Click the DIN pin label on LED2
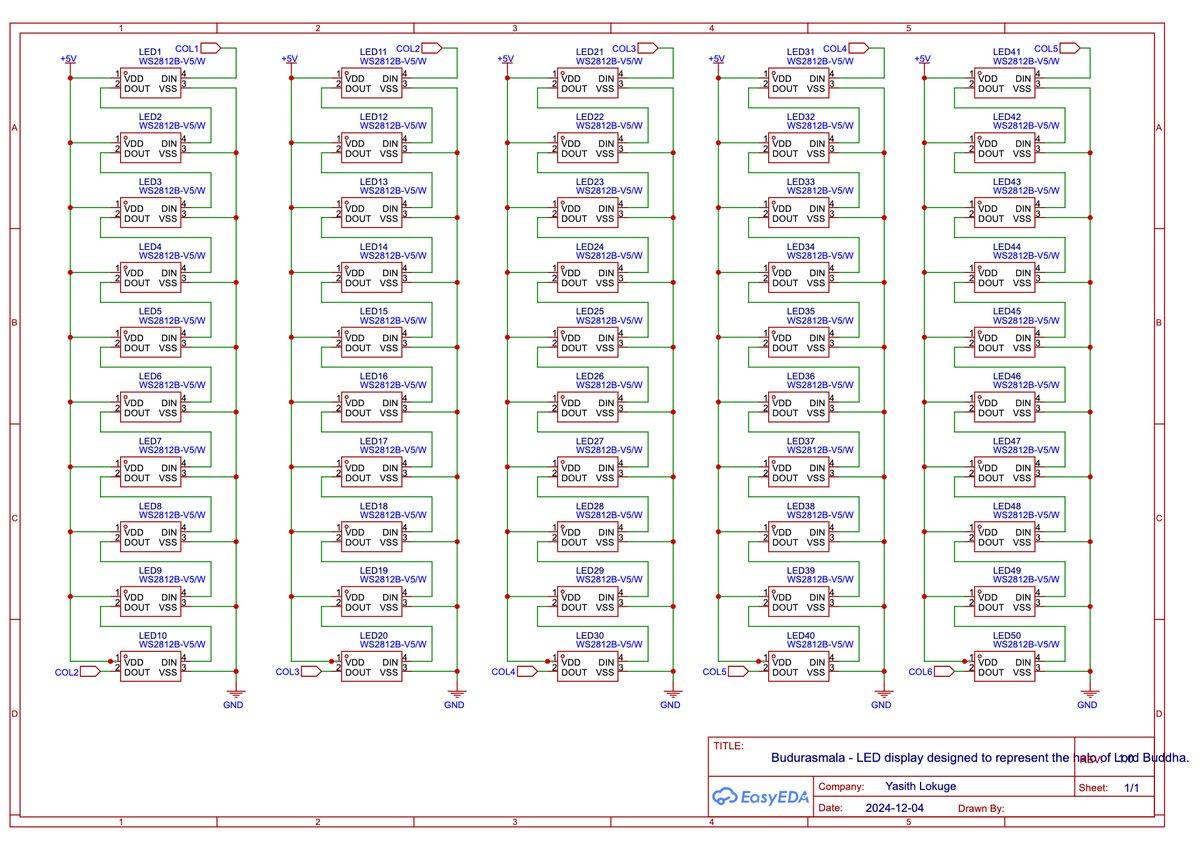The width and height of the screenshot is (1200, 850). point(168,142)
